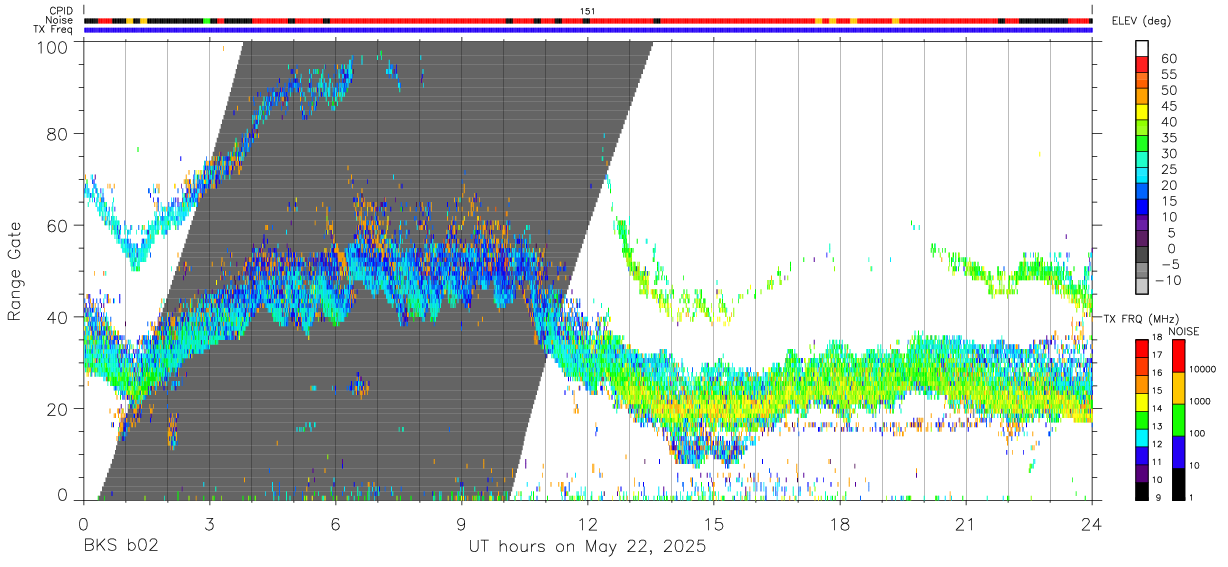Pick the blue NOISE swatch between 10 and 100
Screen dimensions: 1228x567
(1177, 452)
